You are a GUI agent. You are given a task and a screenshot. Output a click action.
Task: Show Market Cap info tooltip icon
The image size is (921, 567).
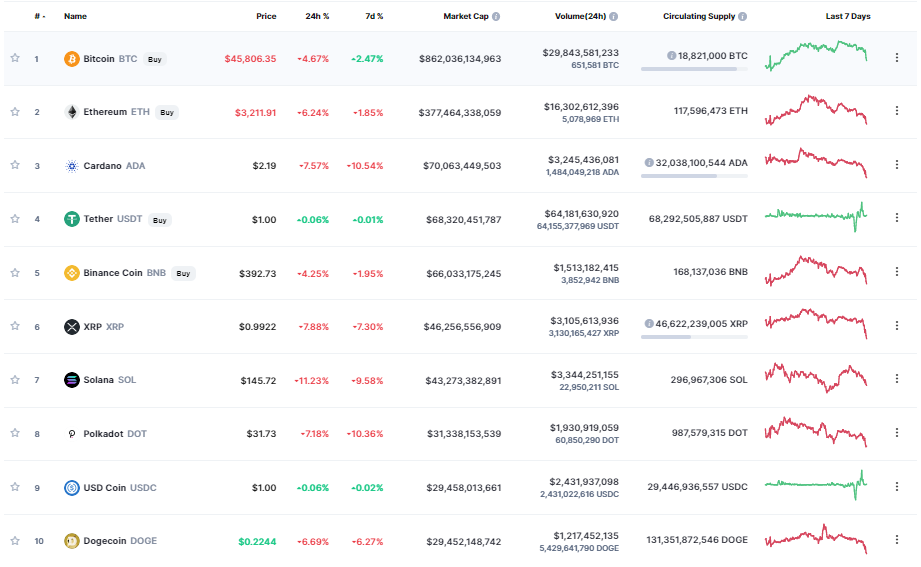pos(496,16)
